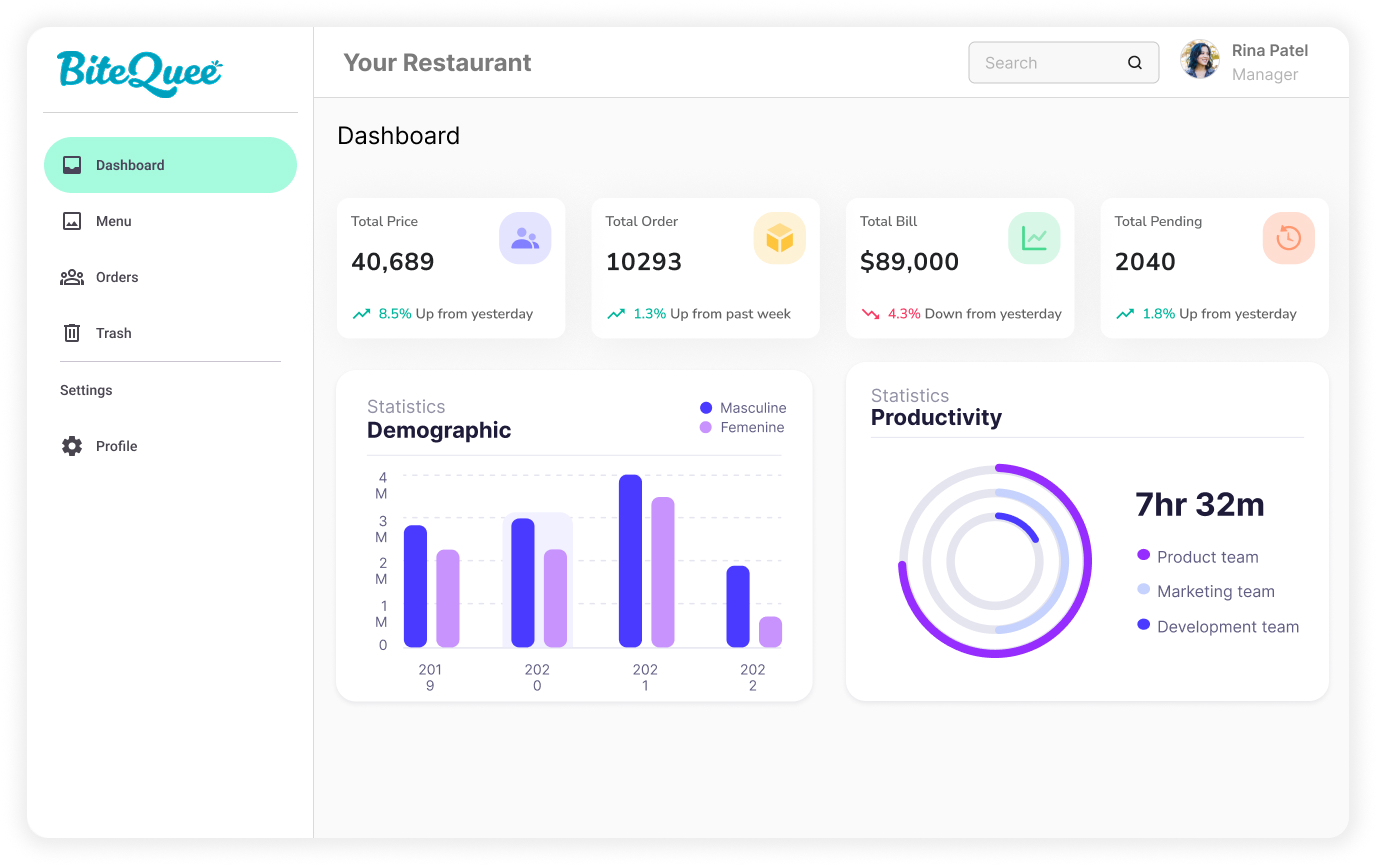Viewport: 1382px width, 867px height.
Task: Click the 2019 x-axis year label
Action: click(430, 677)
